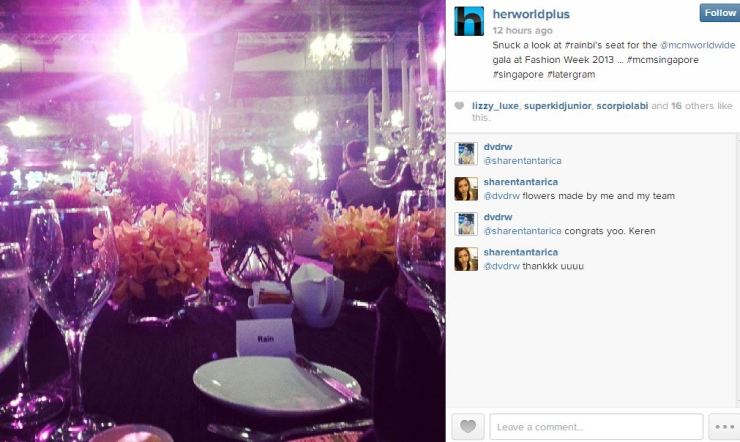Open dvdrw's avatar on the first comment
The width and height of the screenshot is (740, 442).
[466, 154]
